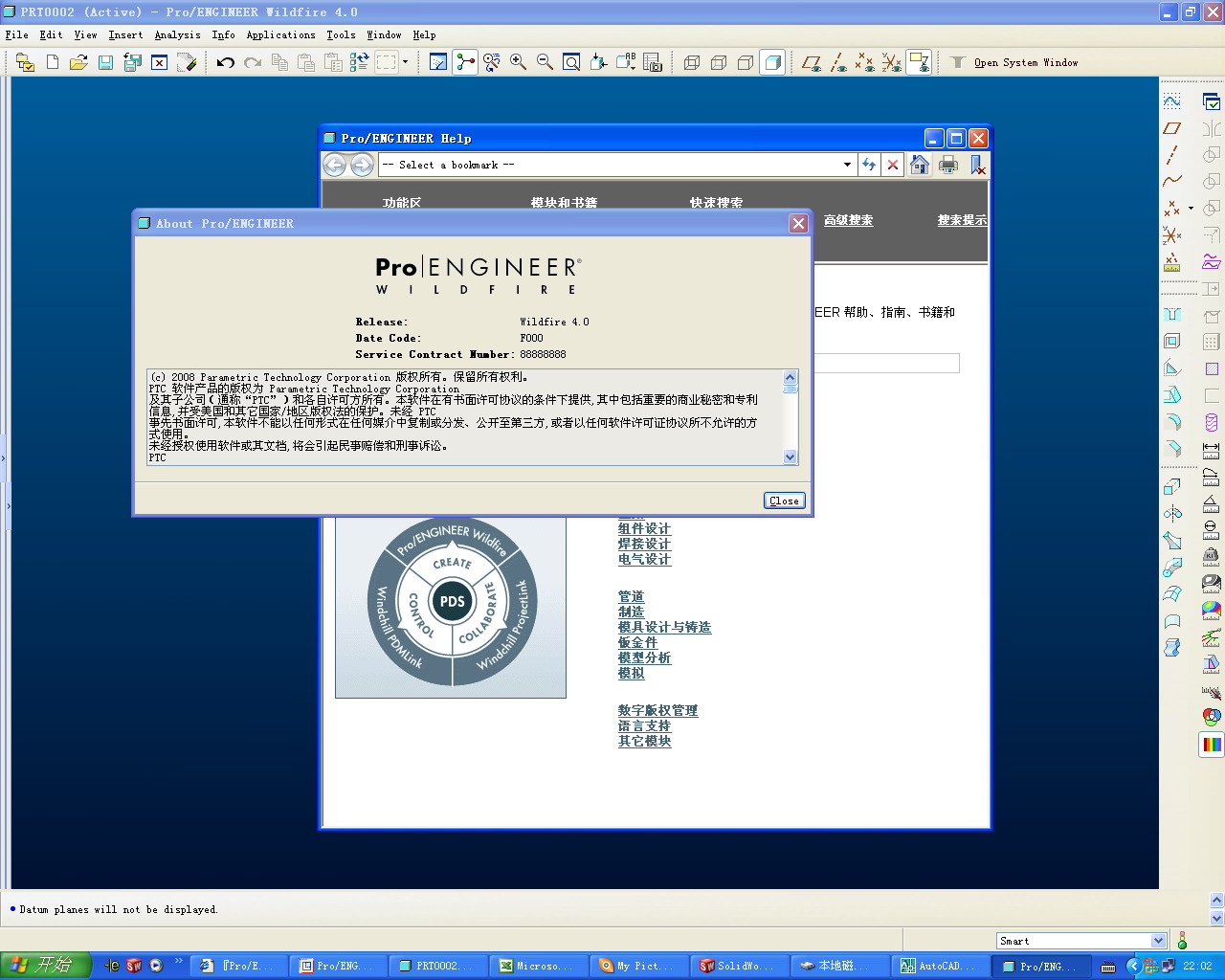
Task: Select the Datum Plane tool
Action: pyautogui.click(x=1172, y=127)
